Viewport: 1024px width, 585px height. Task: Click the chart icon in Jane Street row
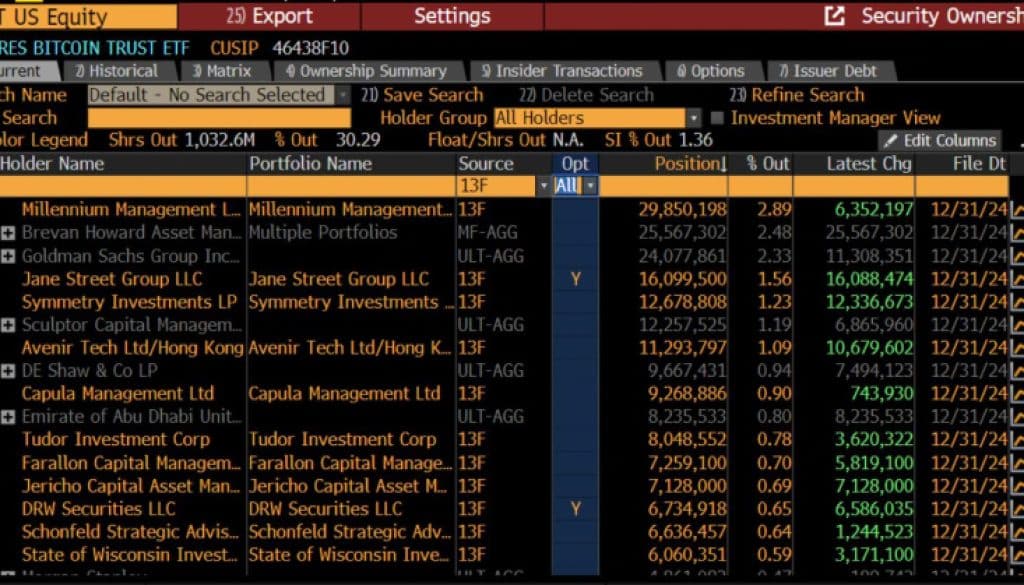(x=1018, y=279)
